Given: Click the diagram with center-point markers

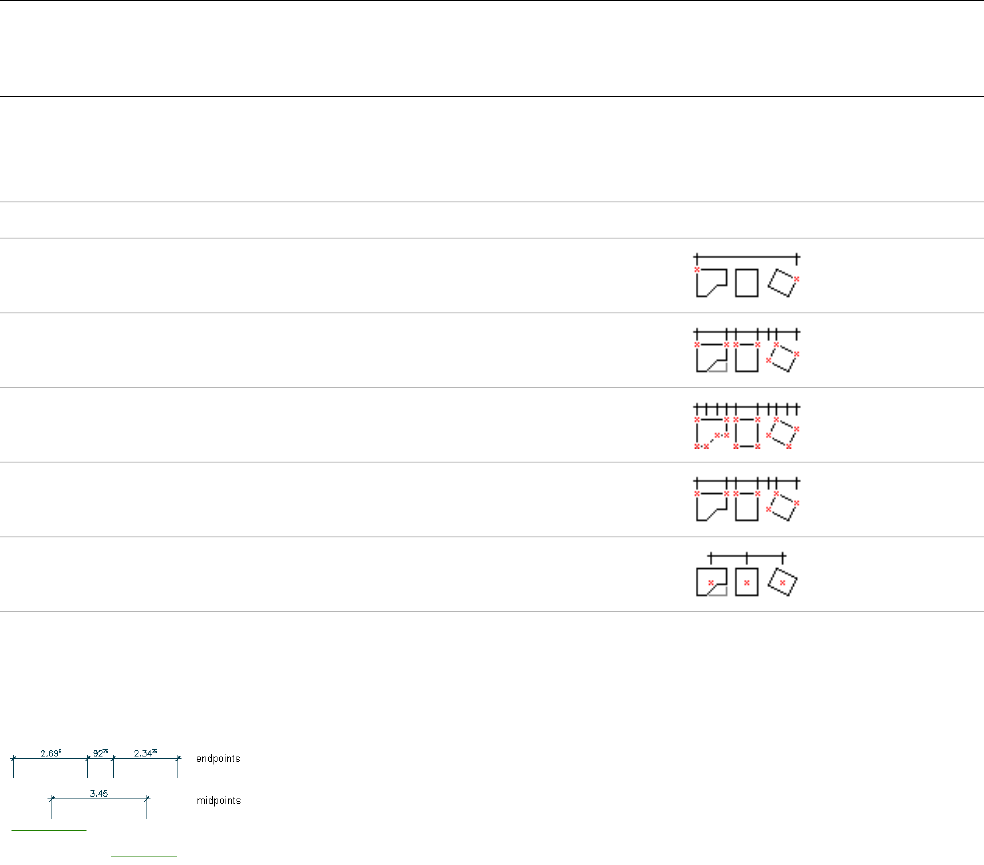Looking at the screenshot, I should click(x=747, y=574).
